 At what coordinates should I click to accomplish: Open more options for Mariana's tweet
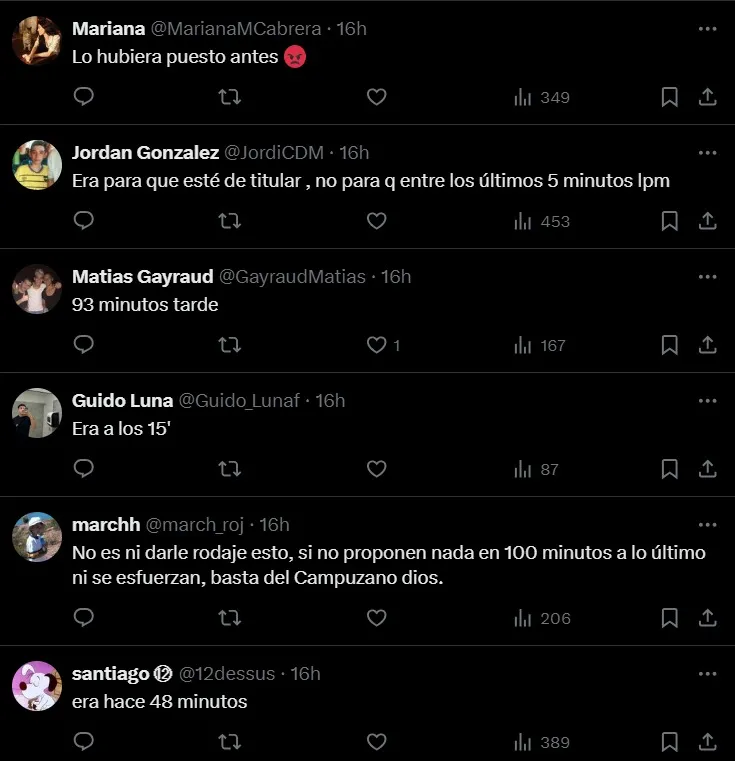pos(707,29)
